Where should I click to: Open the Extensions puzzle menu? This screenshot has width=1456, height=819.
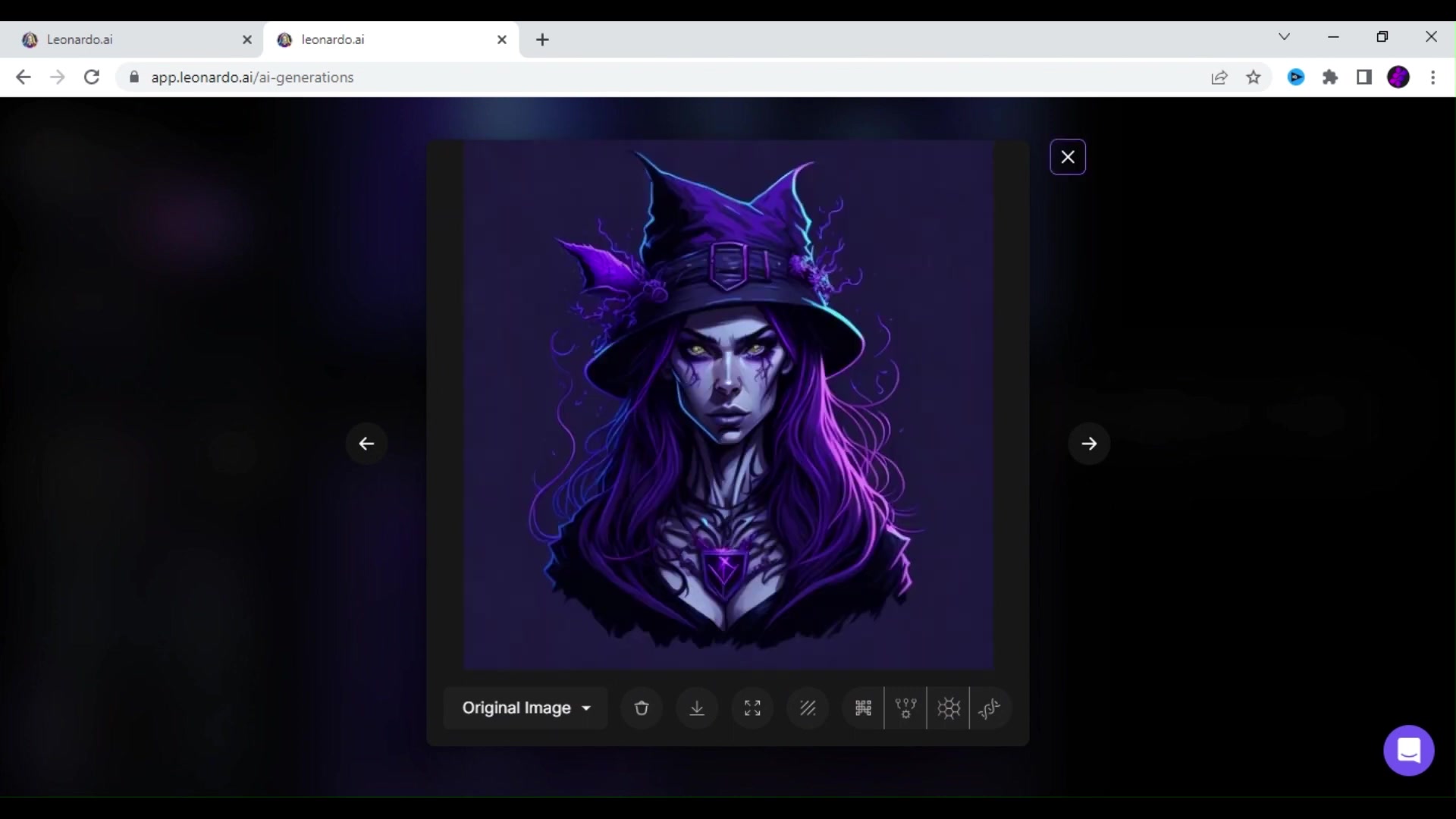[x=1330, y=77]
